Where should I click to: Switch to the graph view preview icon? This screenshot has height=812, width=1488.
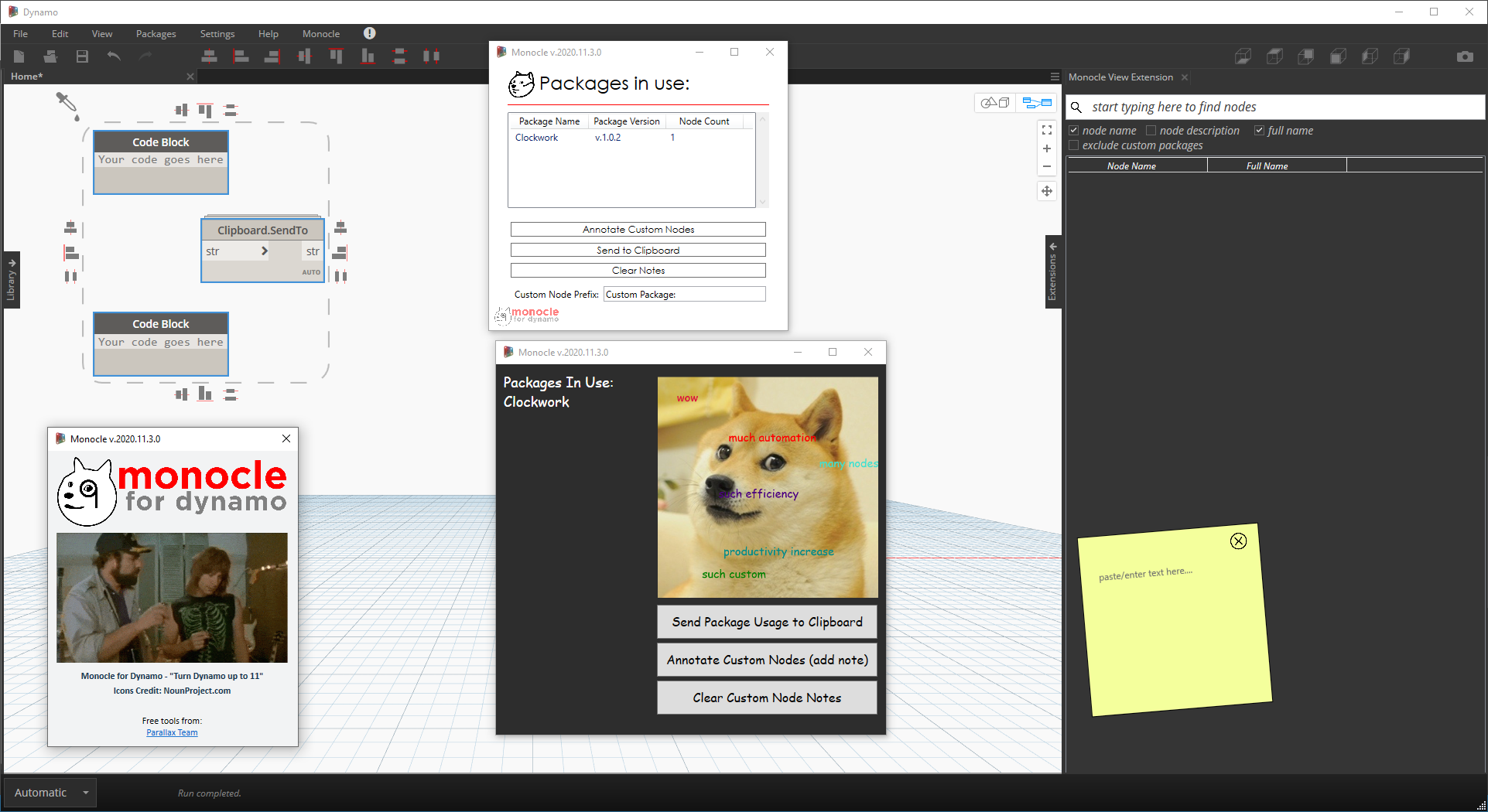(x=1037, y=103)
